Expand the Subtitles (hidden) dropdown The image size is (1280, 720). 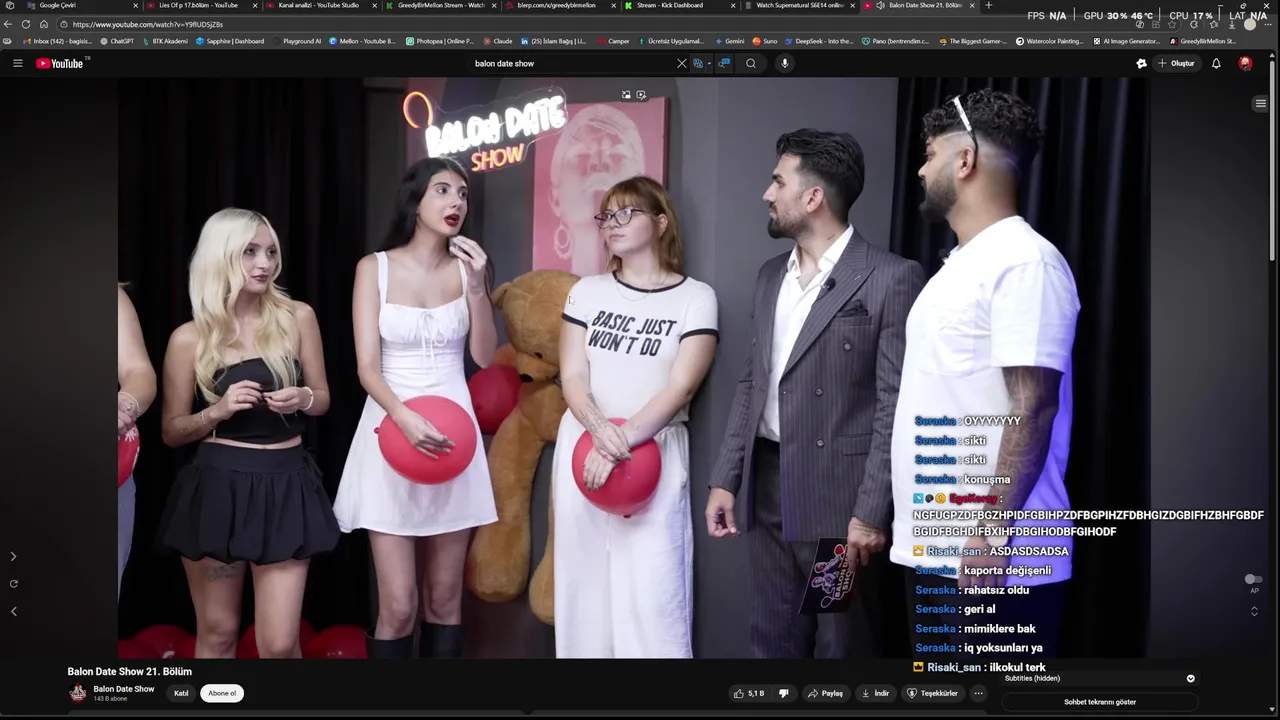click(1190, 678)
